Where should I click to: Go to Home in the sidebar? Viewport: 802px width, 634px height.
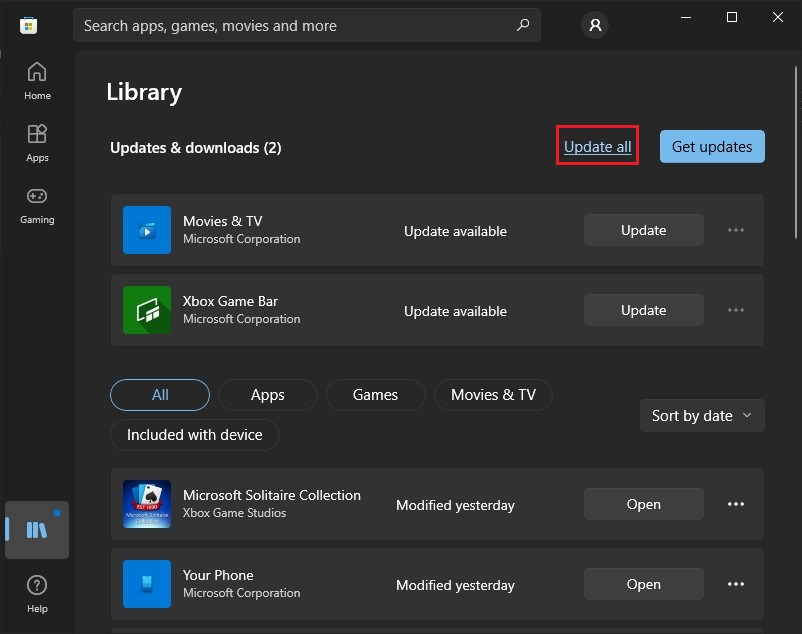37,81
